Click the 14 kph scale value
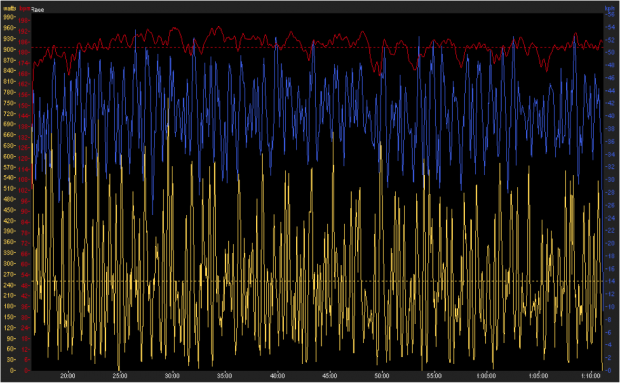The image size is (620, 383). tap(611, 281)
